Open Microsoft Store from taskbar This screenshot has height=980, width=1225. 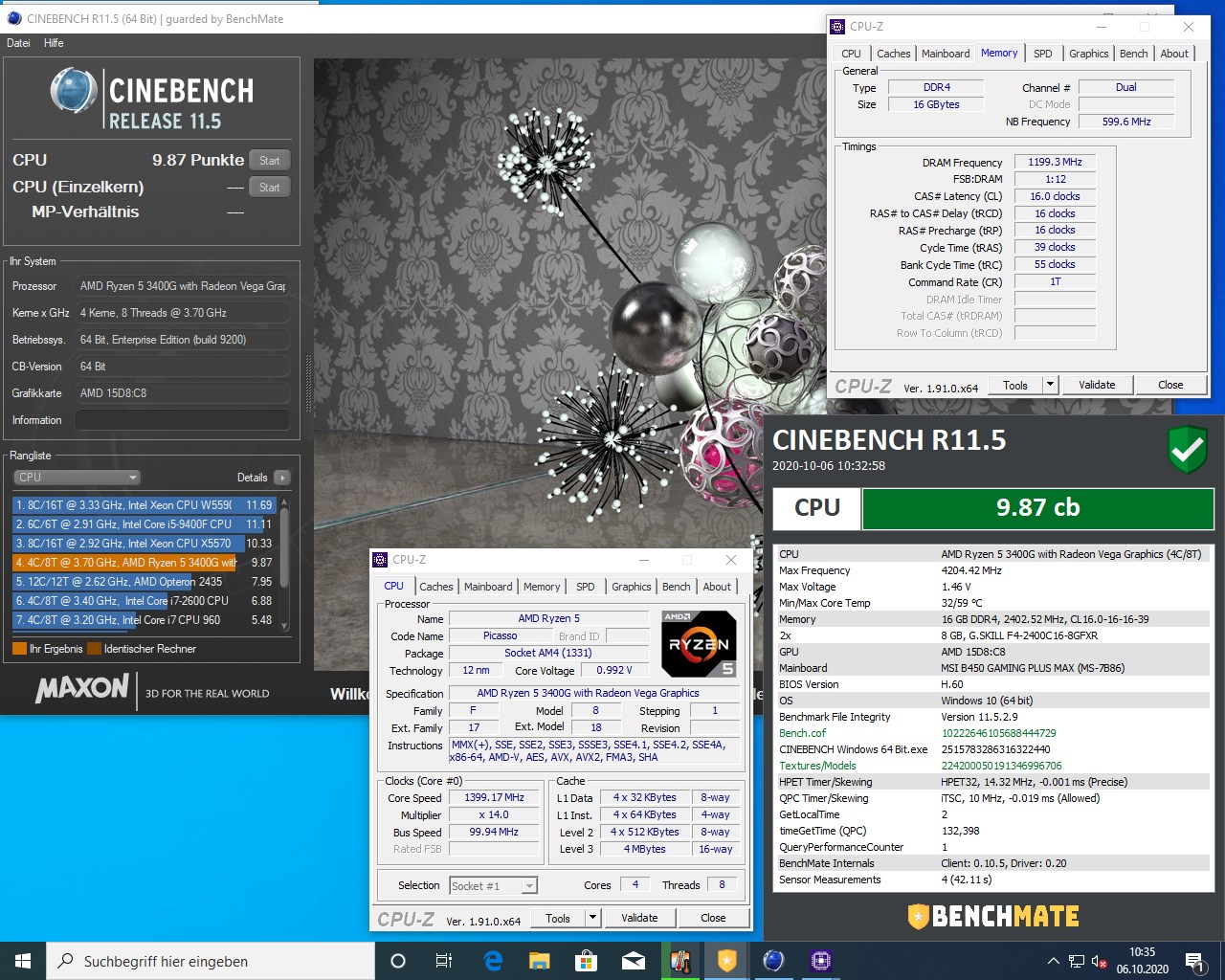(586, 961)
